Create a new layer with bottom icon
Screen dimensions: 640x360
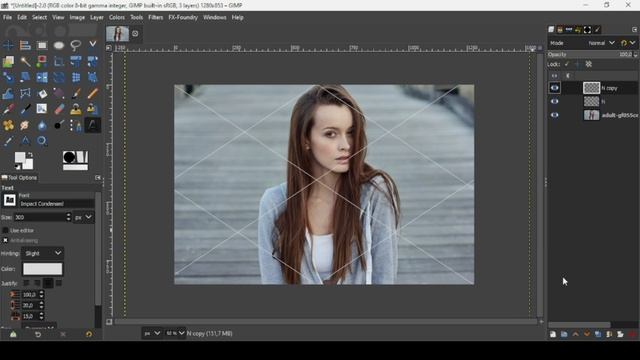point(553,334)
